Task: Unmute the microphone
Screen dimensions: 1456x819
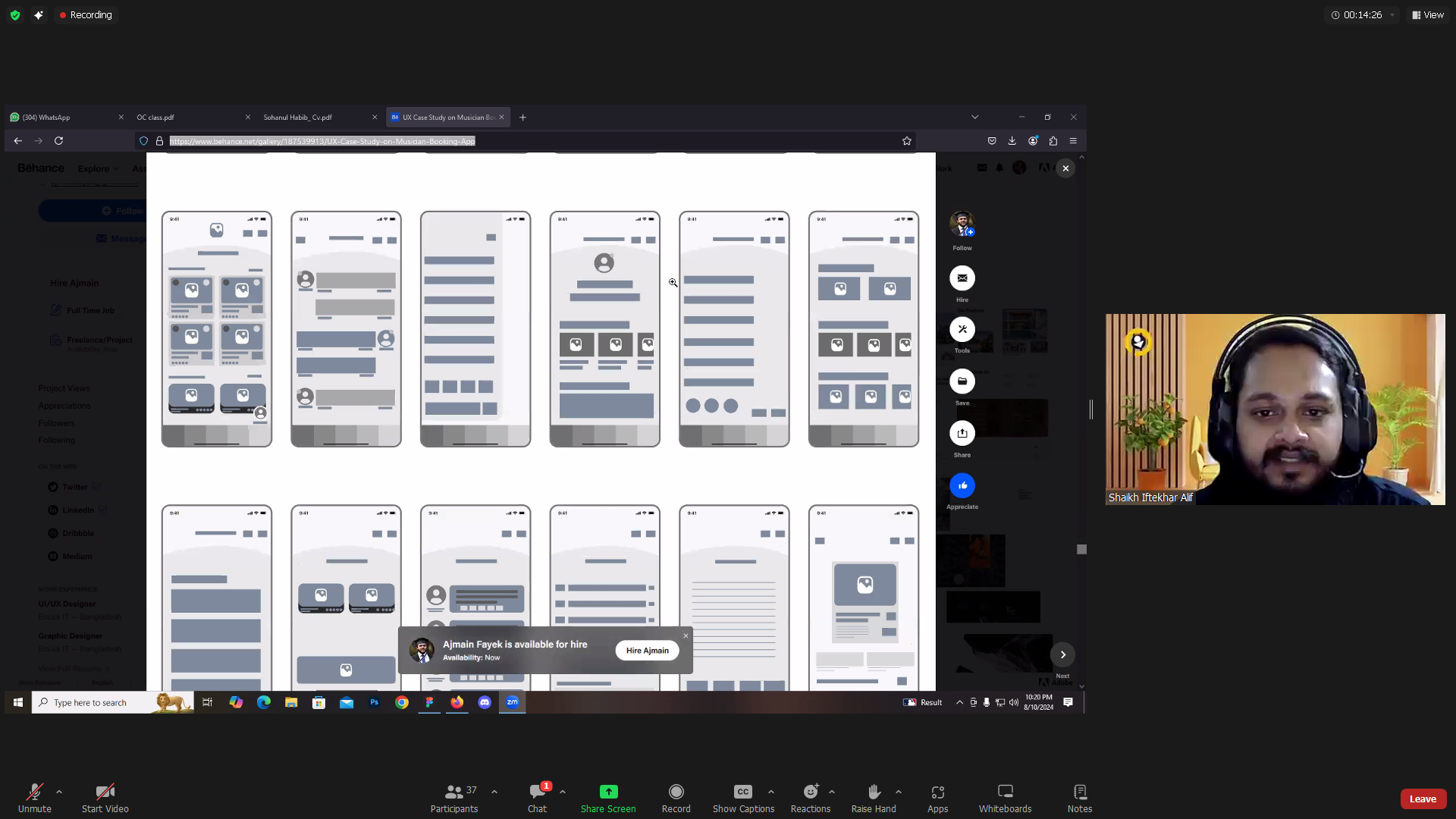Action: [x=34, y=792]
